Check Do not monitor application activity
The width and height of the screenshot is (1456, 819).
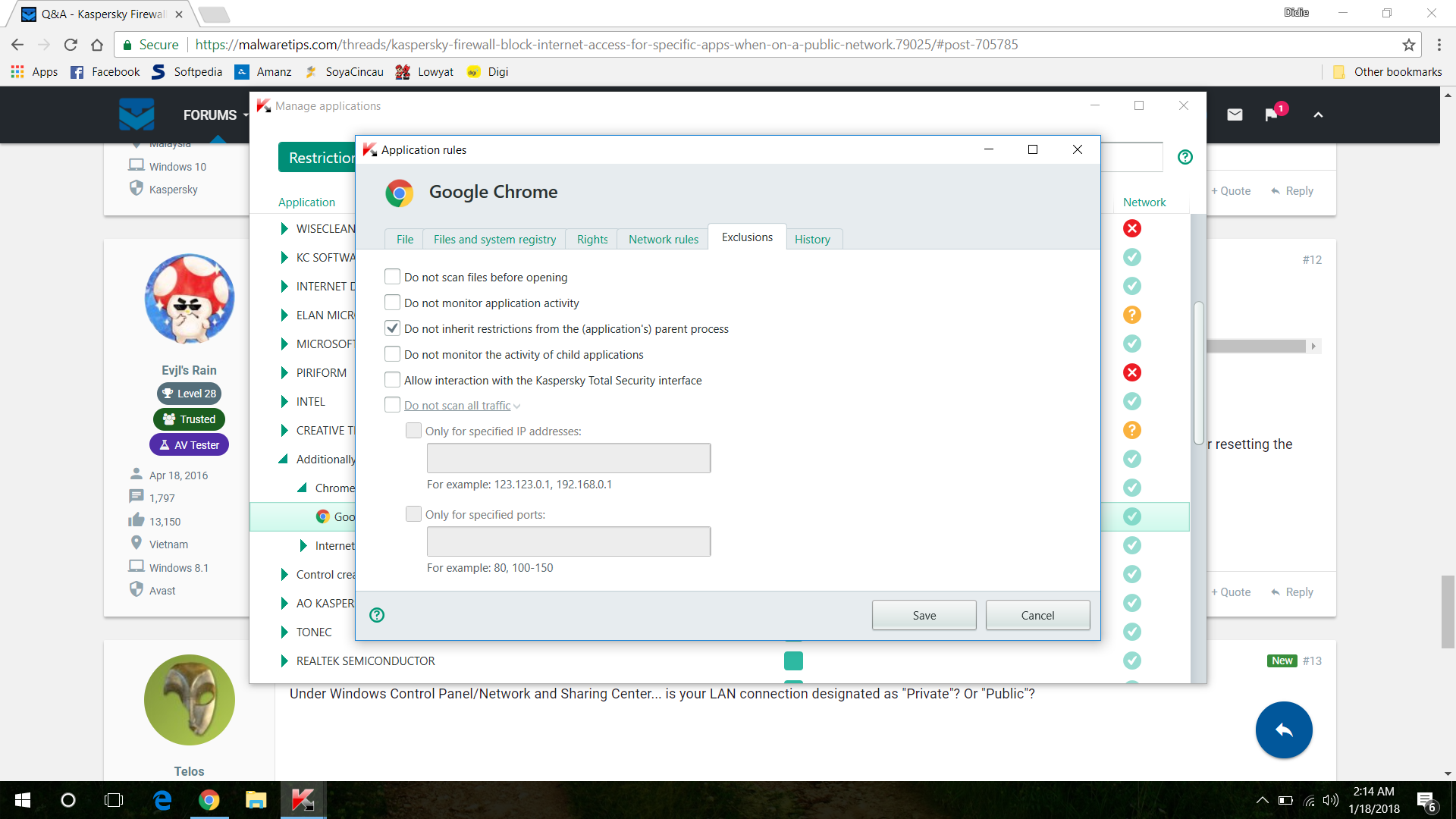[392, 303]
